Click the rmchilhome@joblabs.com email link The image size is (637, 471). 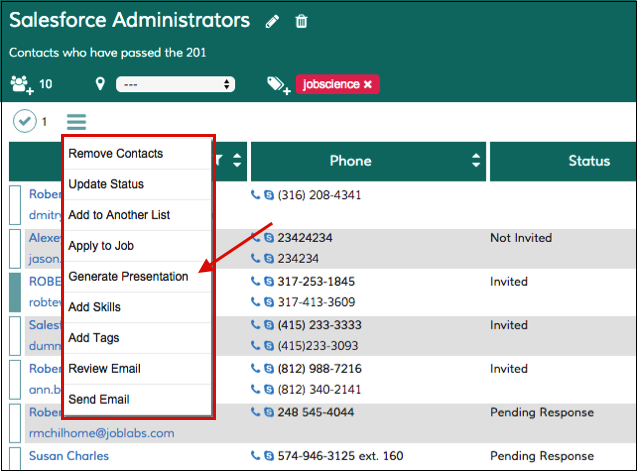click(102, 433)
